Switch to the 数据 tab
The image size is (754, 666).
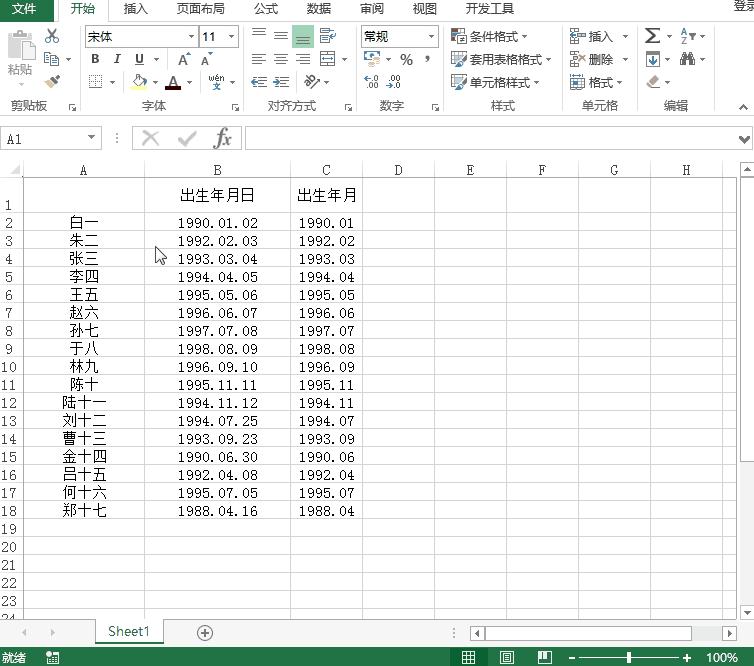tap(318, 9)
